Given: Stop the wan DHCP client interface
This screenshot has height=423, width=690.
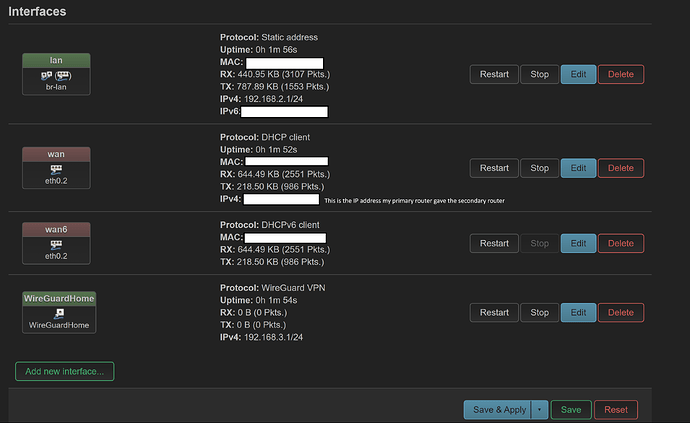Looking at the screenshot, I should 539,168.
